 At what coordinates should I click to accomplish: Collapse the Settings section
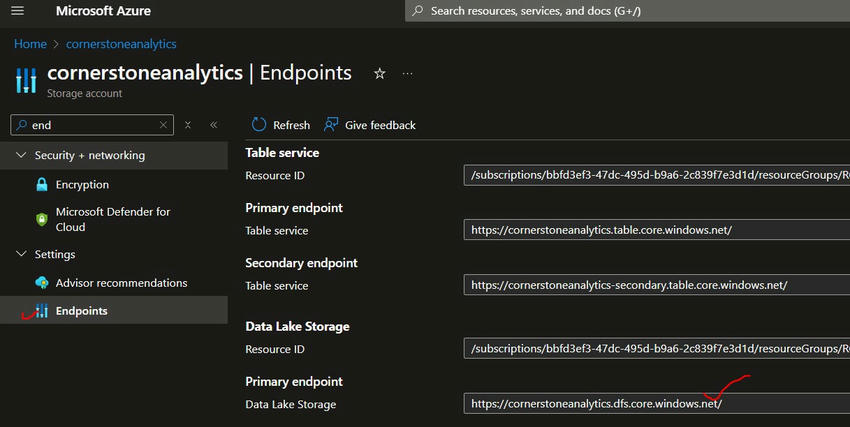click(x=22, y=254)
